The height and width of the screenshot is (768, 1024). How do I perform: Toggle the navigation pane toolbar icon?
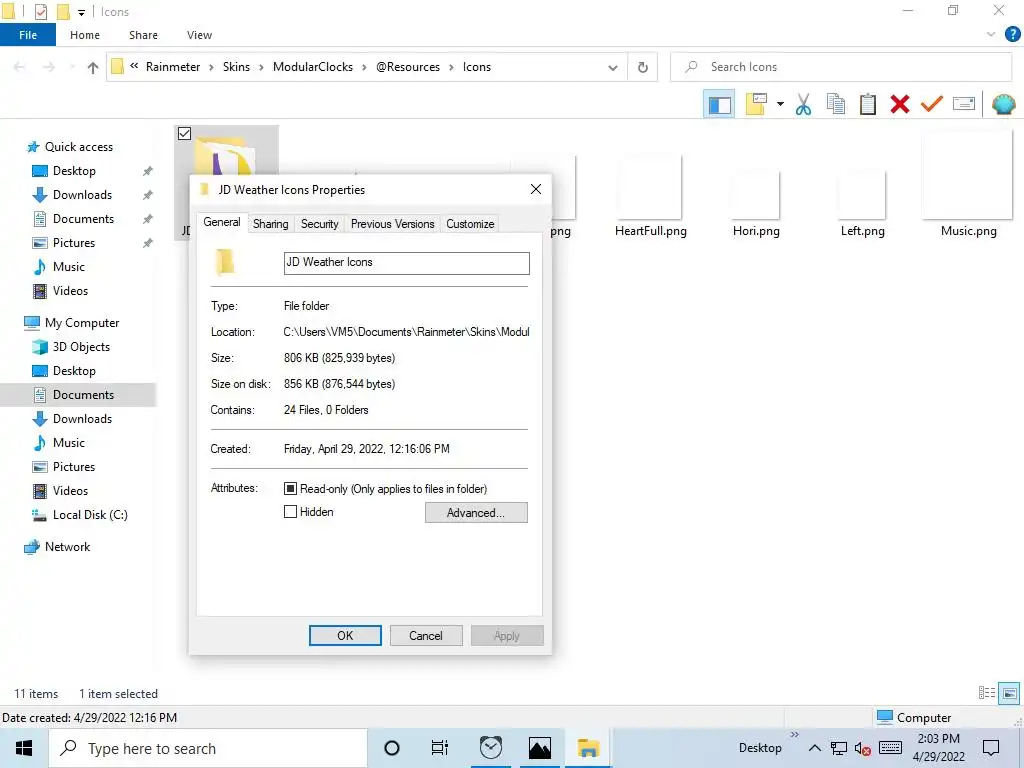coord(720,104)
